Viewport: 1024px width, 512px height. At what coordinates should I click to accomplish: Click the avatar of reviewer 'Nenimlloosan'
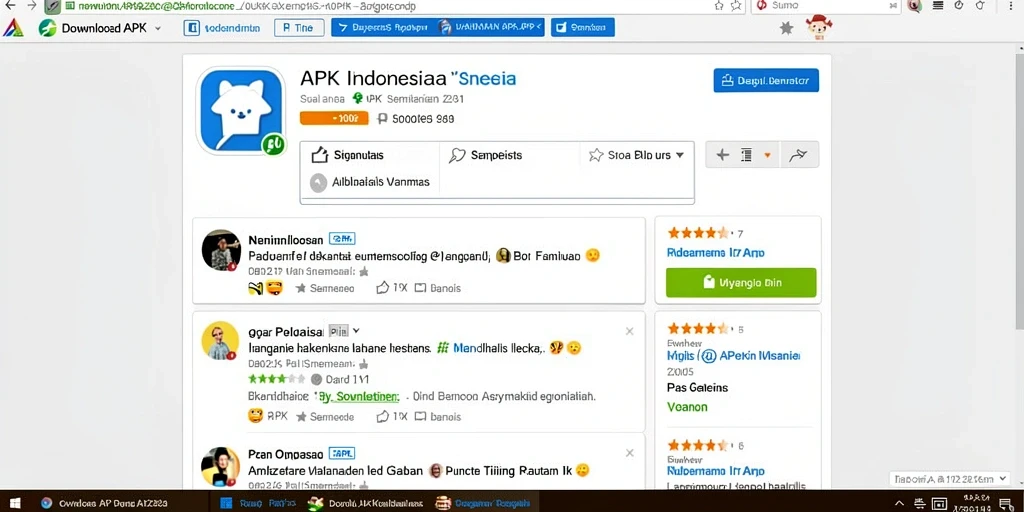click(x=221, y=250)
